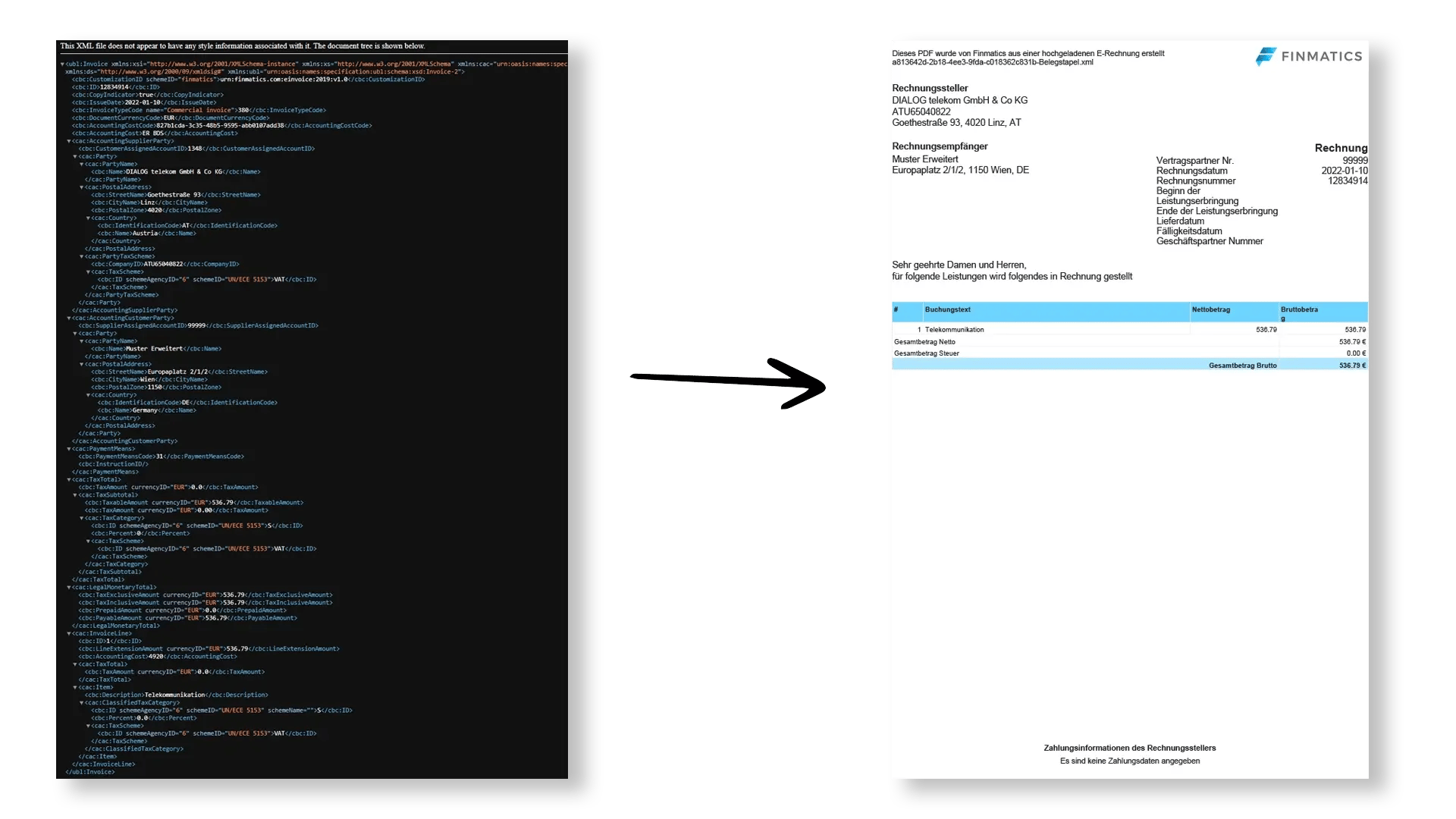Select the PostalZone 4020 XML line
Screen dimensions: 1456x819
(x=157, y=210)
